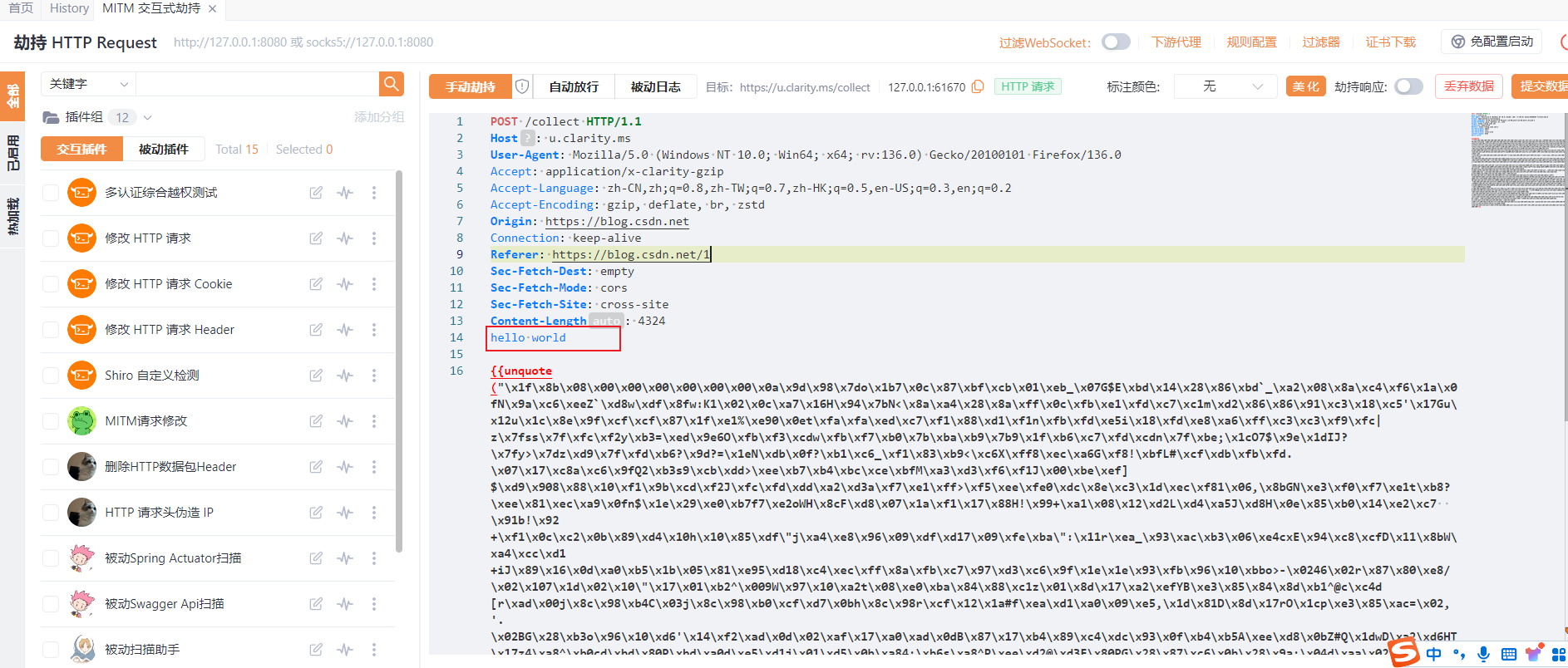Image resolution: width=1568 pixels, height=668 pixels.
Task: Open more options for 被动Swagger Api扫描
Action: (x=374, y=604)
